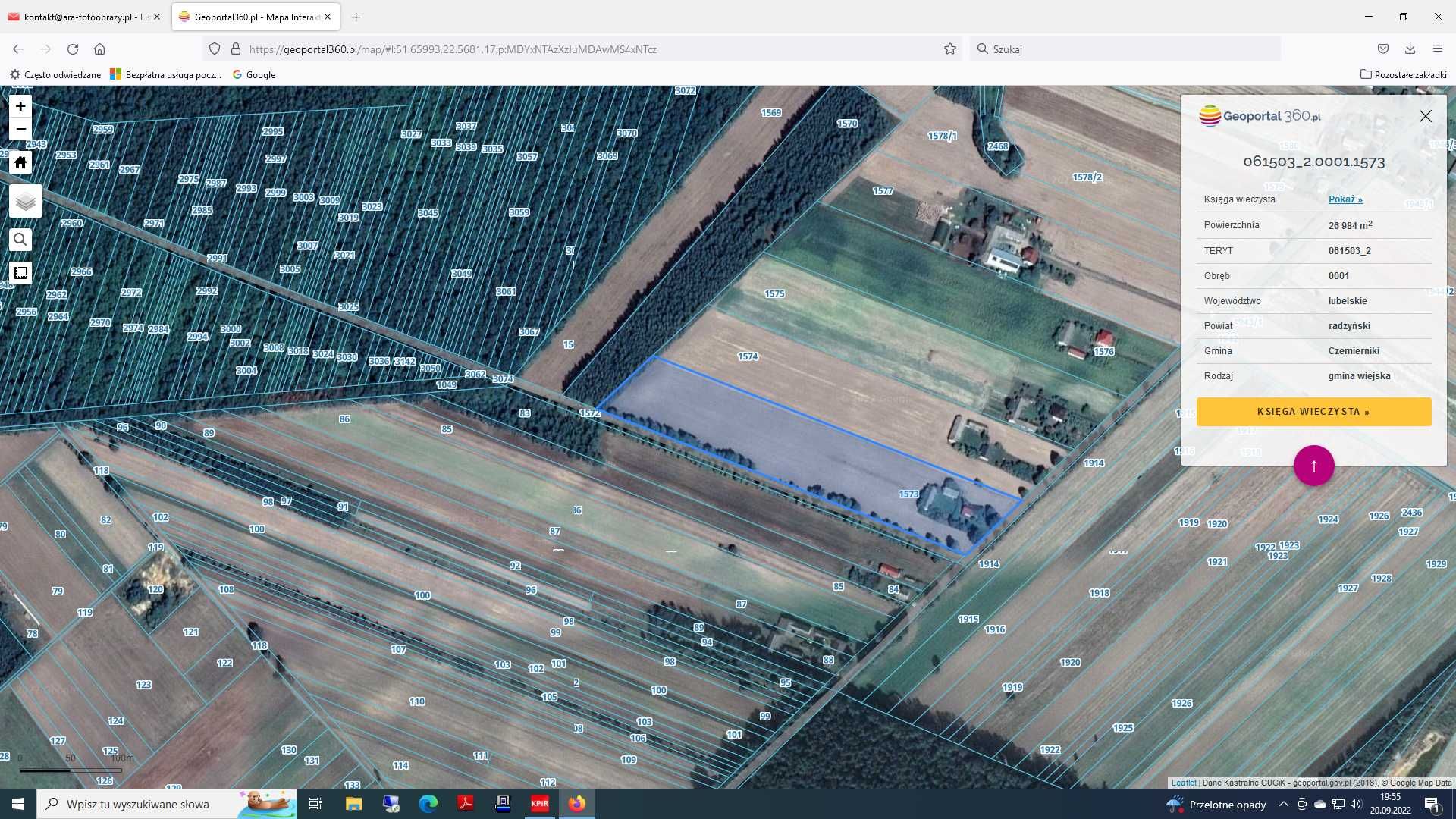Close the Geoportal360 parcel info panel
This screenshot has width=1456, height=819.
[1426, 116]
